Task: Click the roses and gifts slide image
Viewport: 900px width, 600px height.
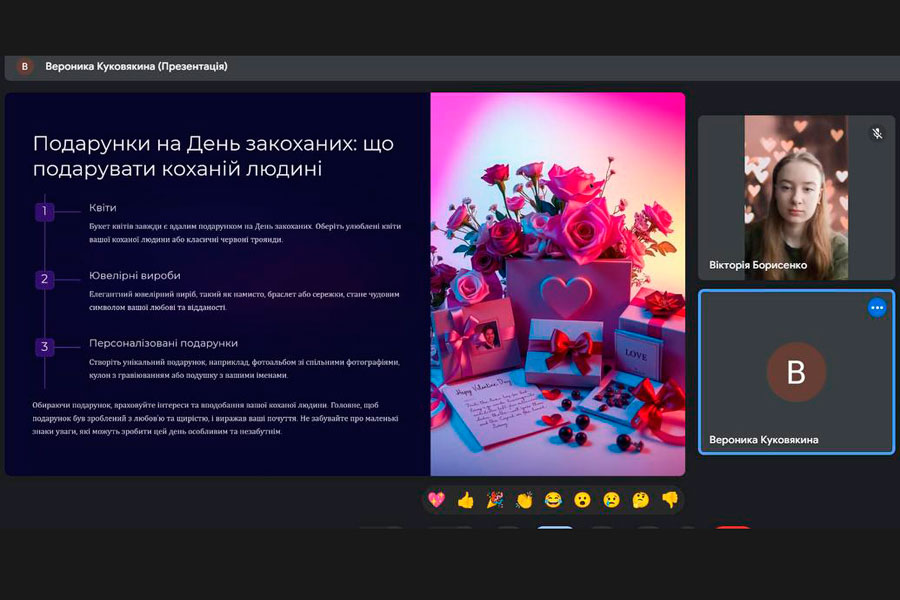Action: pyautogui.click(x=557, y=284)
